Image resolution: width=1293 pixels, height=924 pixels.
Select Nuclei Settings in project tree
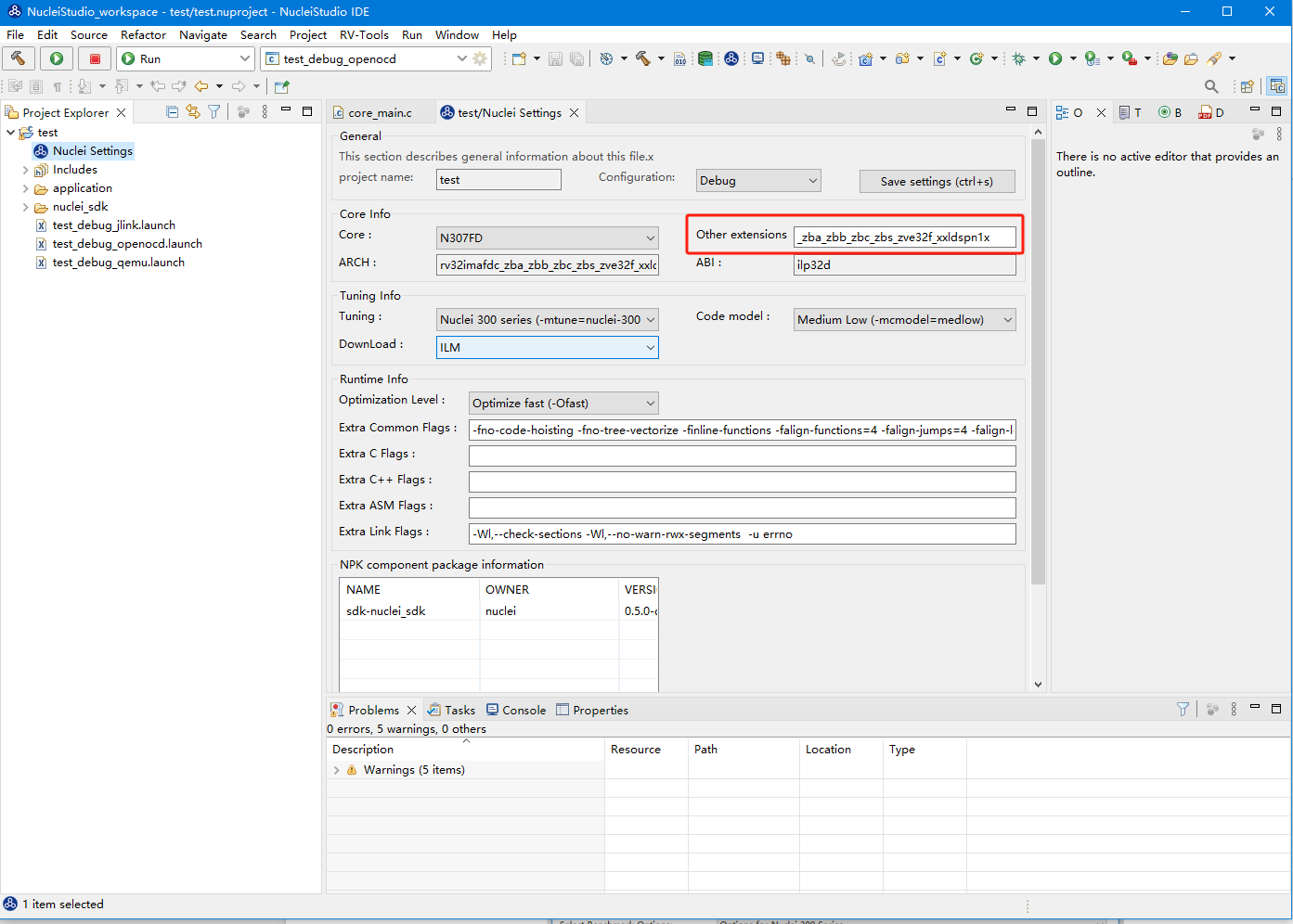[84, 151]
